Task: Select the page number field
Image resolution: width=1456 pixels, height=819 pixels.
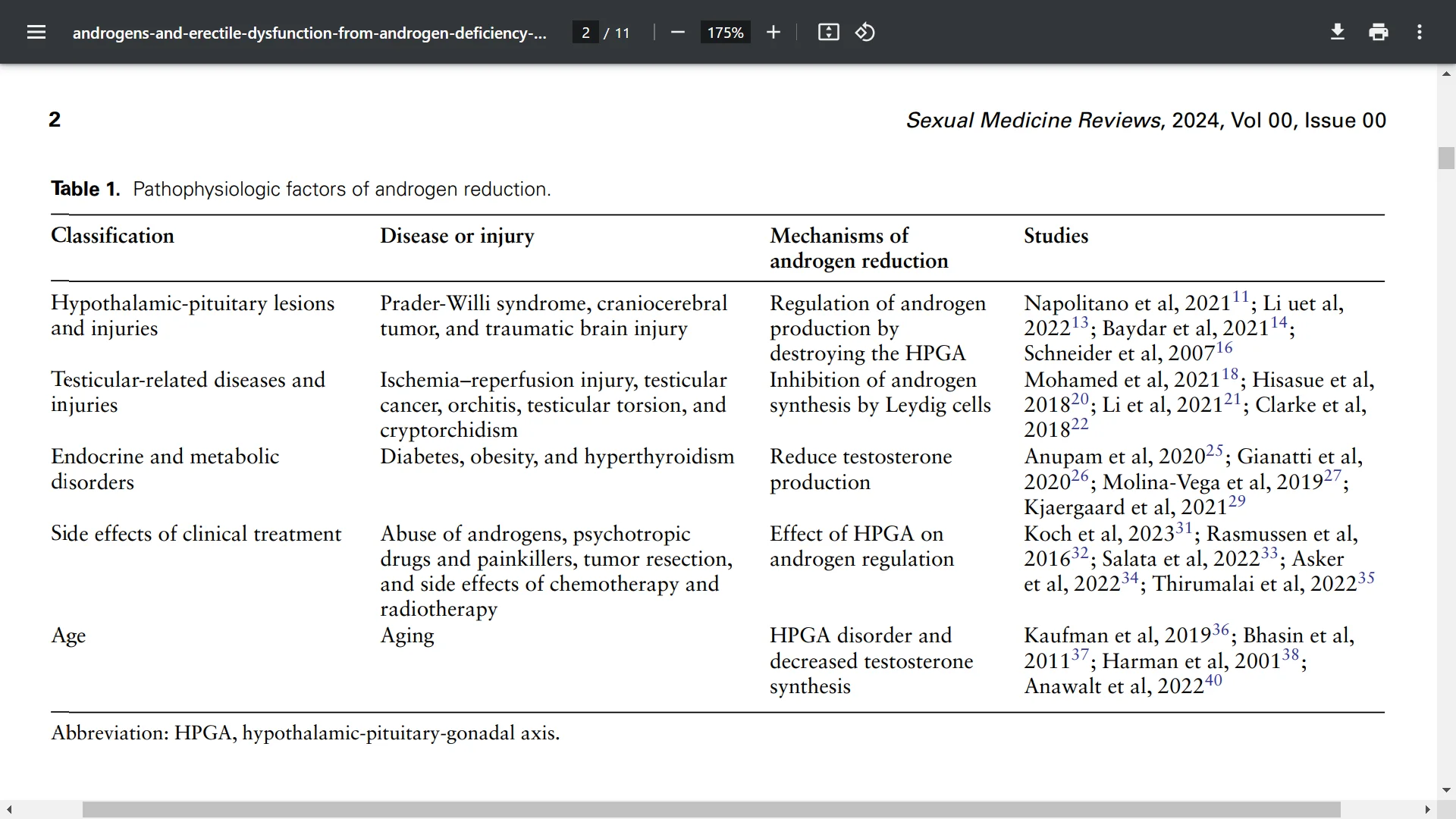Action: point(585,33)
